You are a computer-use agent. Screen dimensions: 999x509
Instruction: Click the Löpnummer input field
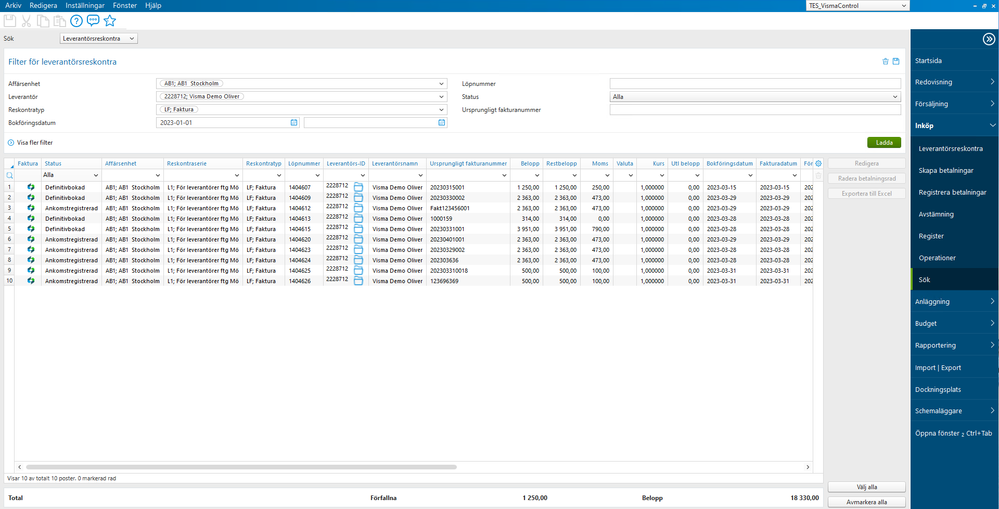tap(755, 84)
